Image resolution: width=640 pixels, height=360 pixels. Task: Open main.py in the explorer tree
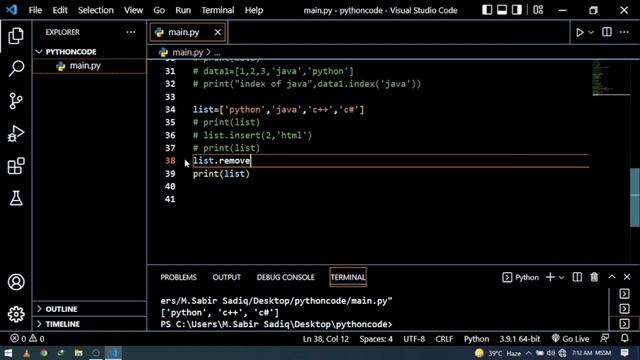click(89, 66)
